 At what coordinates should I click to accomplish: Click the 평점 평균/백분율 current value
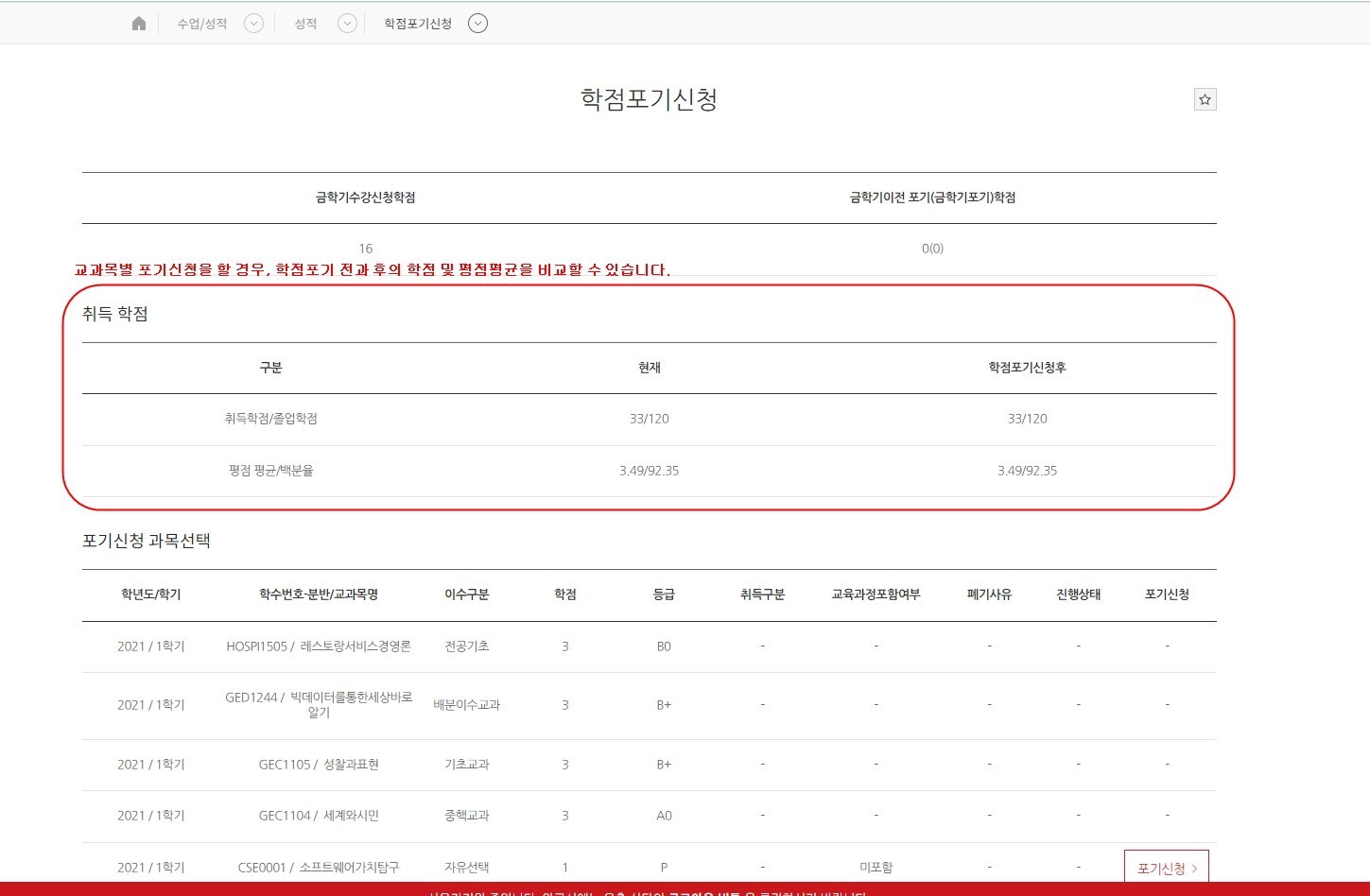pyautogui.click(x=649, y=470)
